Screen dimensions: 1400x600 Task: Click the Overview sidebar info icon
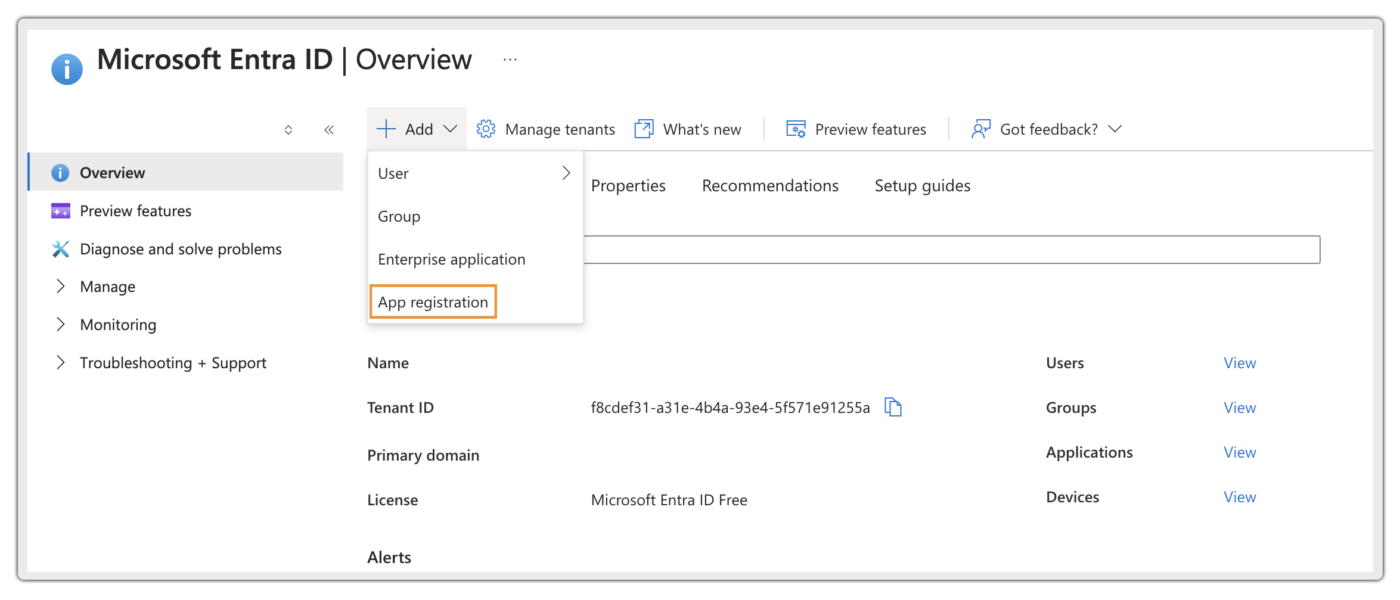point(60,173)
